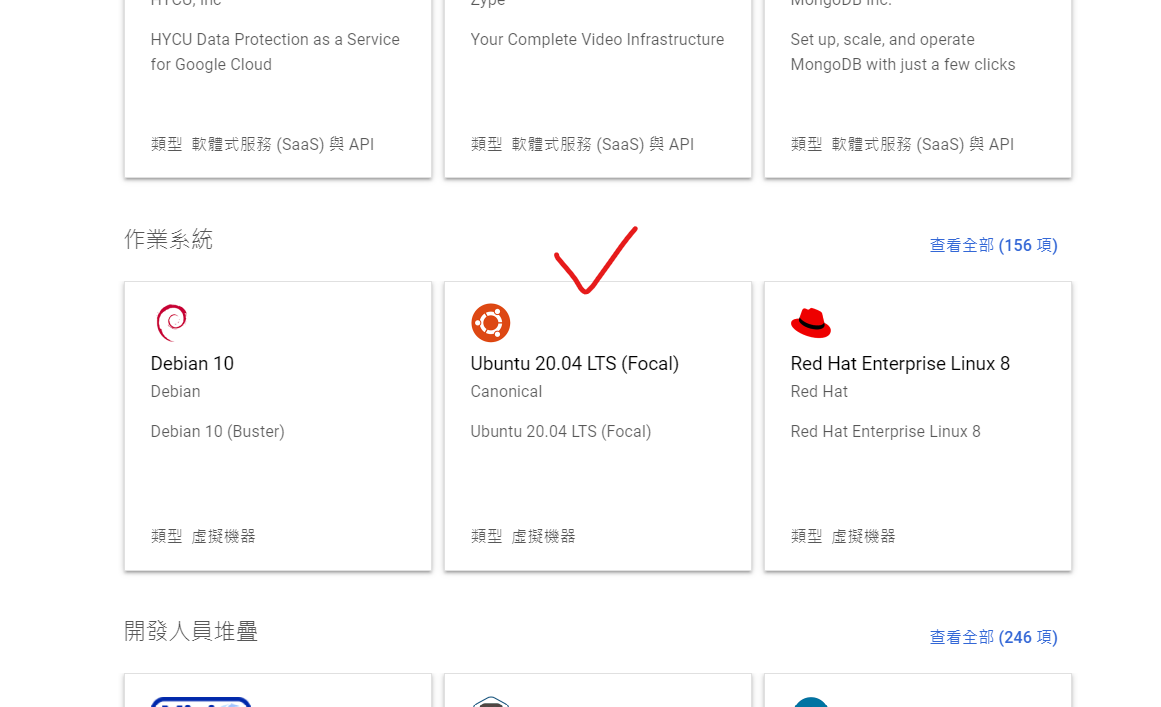
Task: Open the Debian 10 card title
Action: tap(192, 363)
